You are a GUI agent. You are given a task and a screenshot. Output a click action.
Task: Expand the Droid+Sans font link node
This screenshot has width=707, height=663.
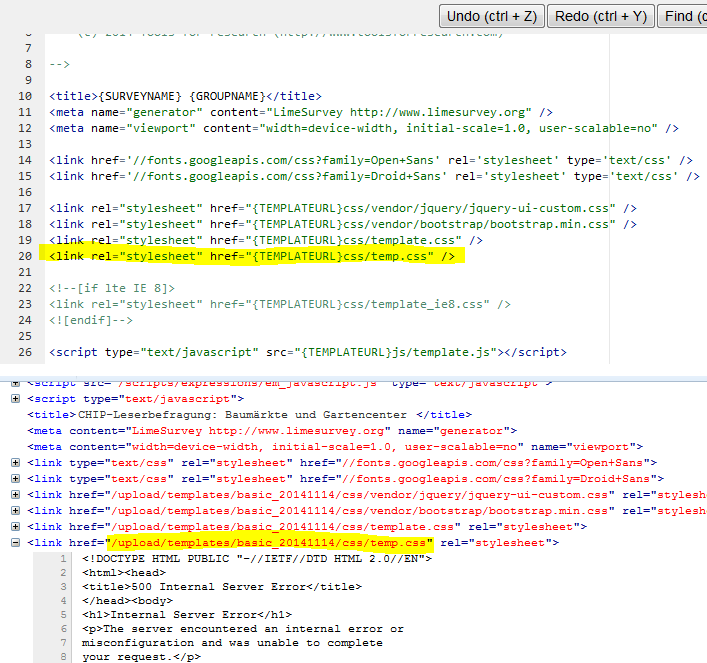[16, 478]
